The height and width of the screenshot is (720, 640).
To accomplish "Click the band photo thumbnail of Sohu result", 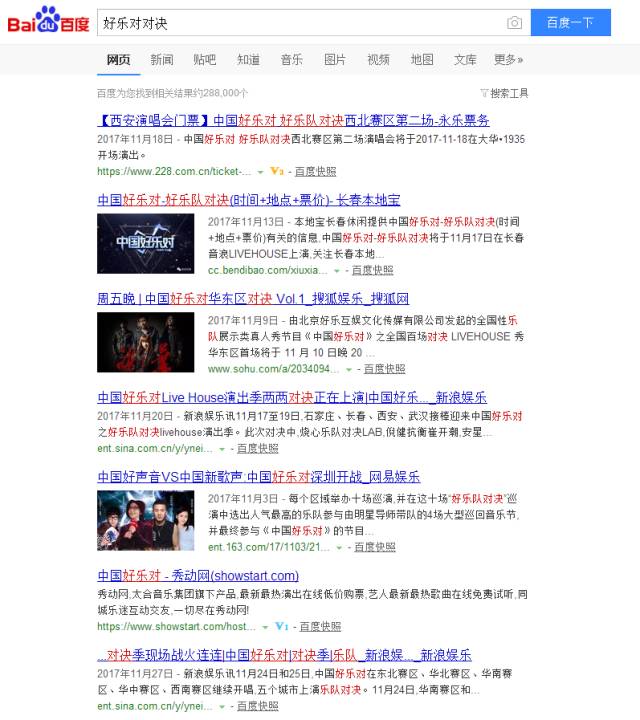I will pos(146,342).
